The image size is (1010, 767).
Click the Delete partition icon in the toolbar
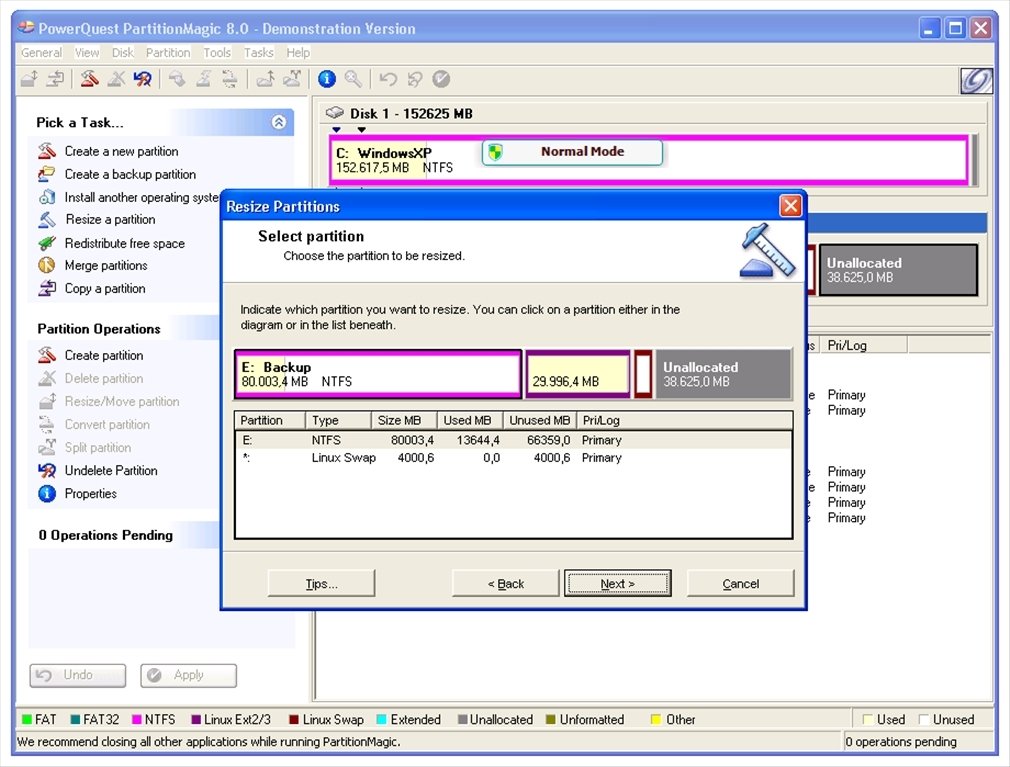click(116, 79)
